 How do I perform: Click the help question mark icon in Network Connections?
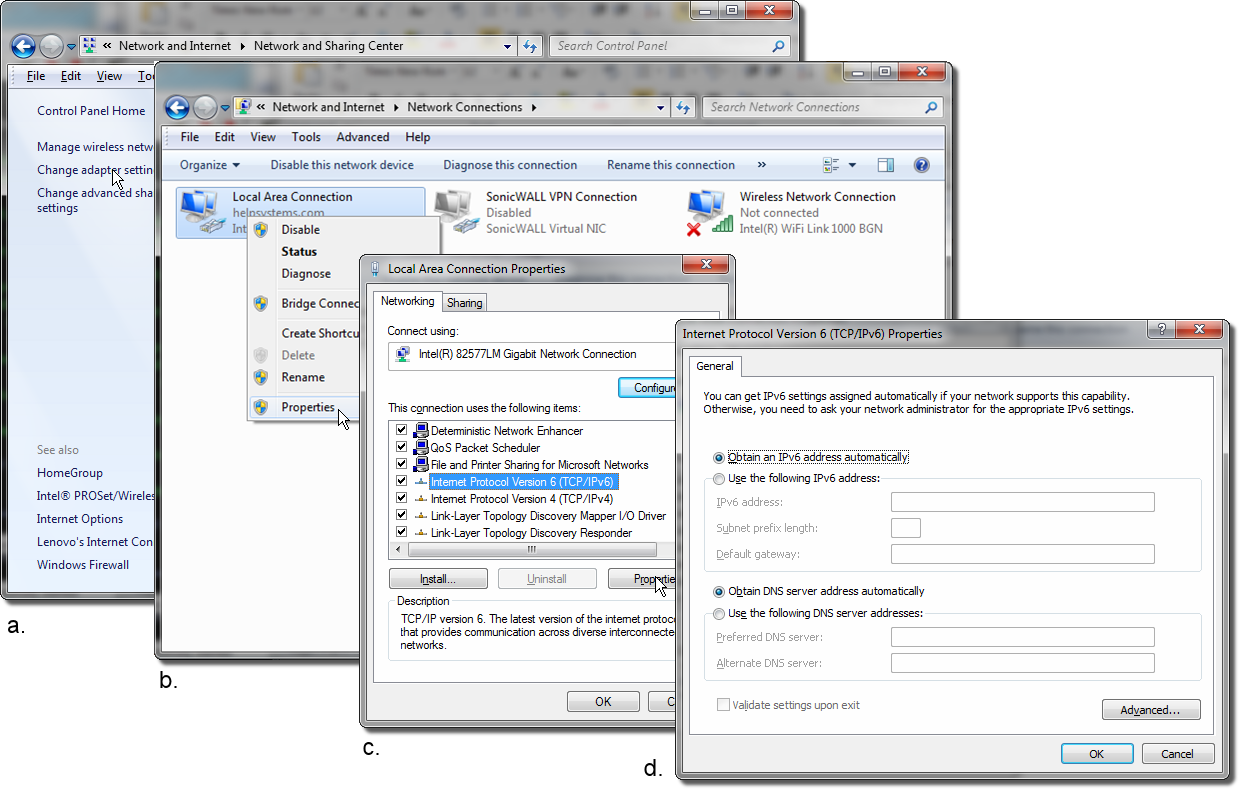click(x=922, y=165)
